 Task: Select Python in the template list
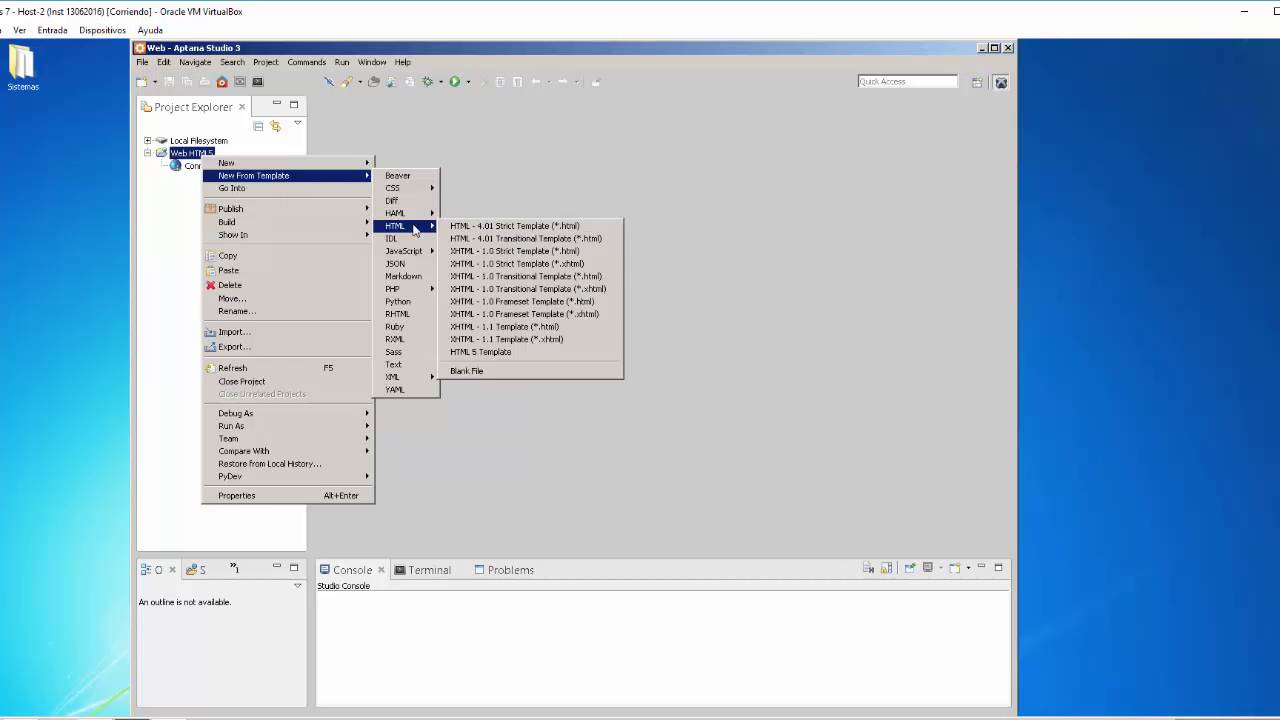click(407, 301)
